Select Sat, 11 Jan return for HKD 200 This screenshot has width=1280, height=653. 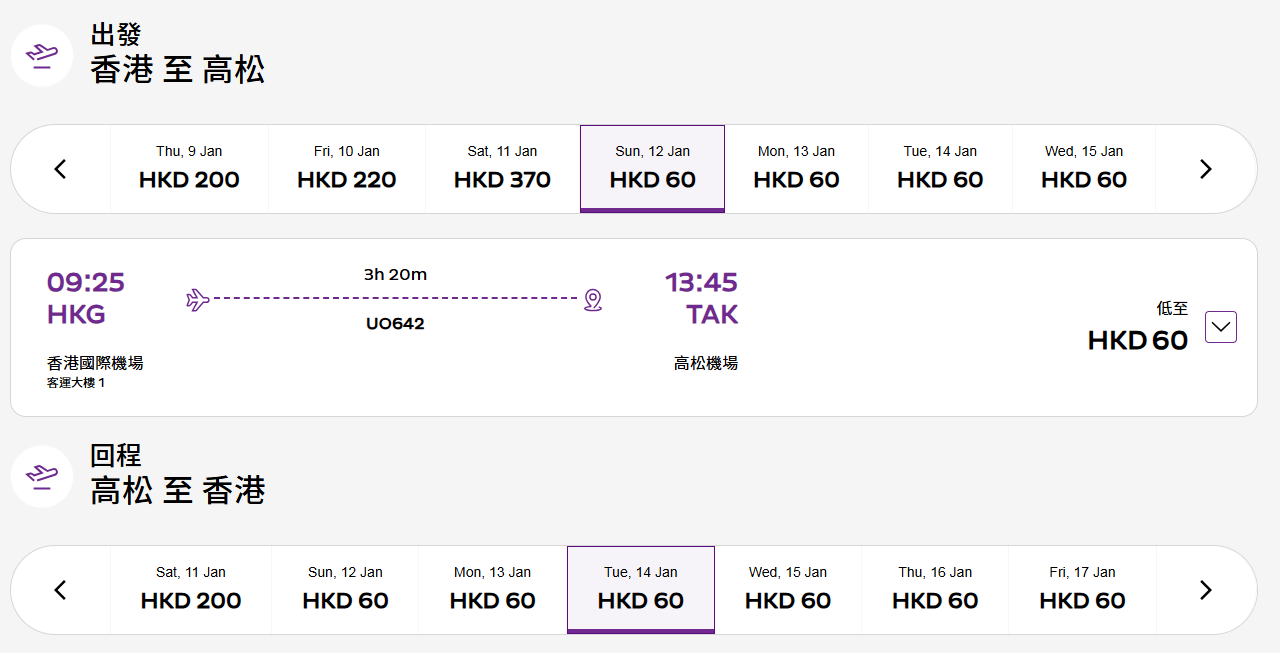[191, 590]
